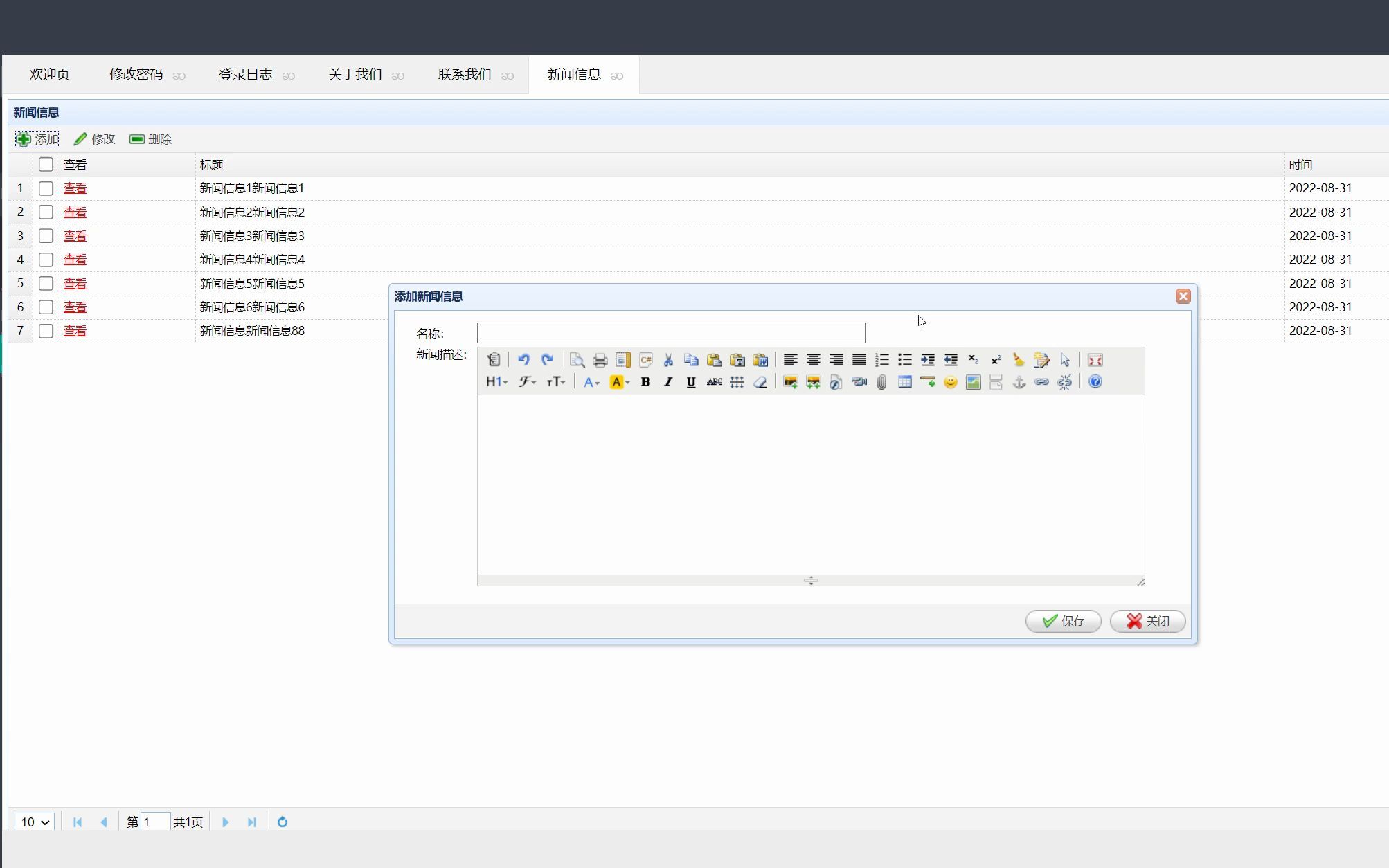Apply strikethrough formatting
1389x868 pixels.
point(714,382)
